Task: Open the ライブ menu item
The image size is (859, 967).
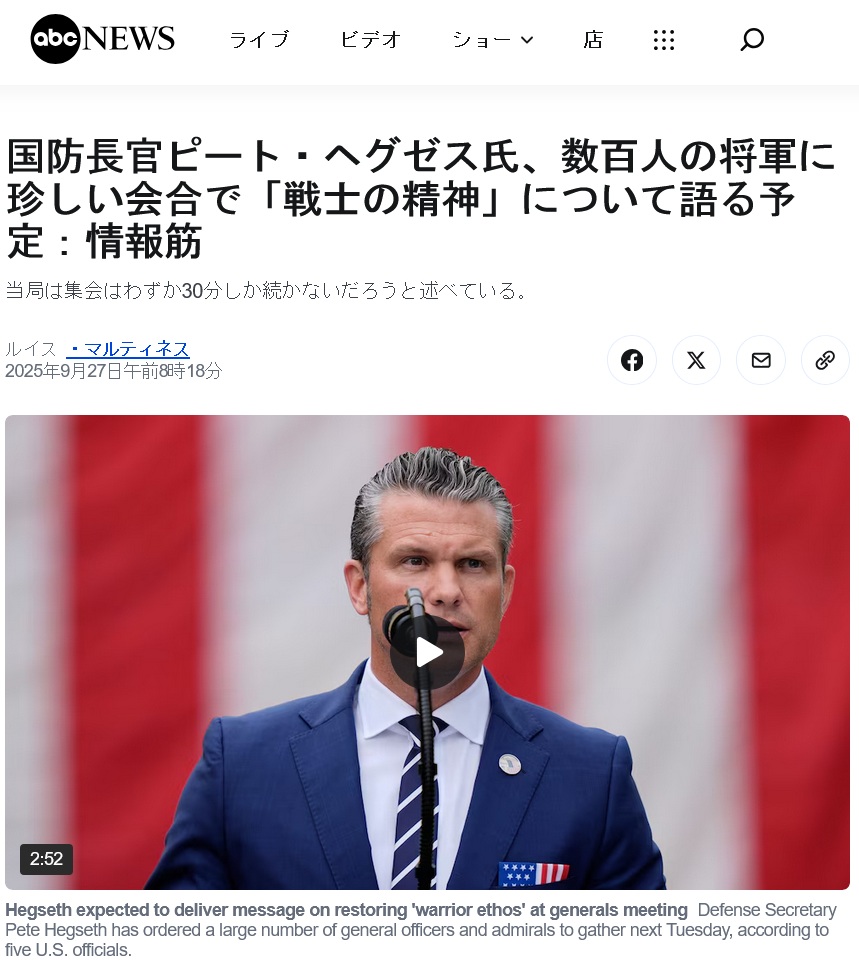Action: [x=259, y=39]
